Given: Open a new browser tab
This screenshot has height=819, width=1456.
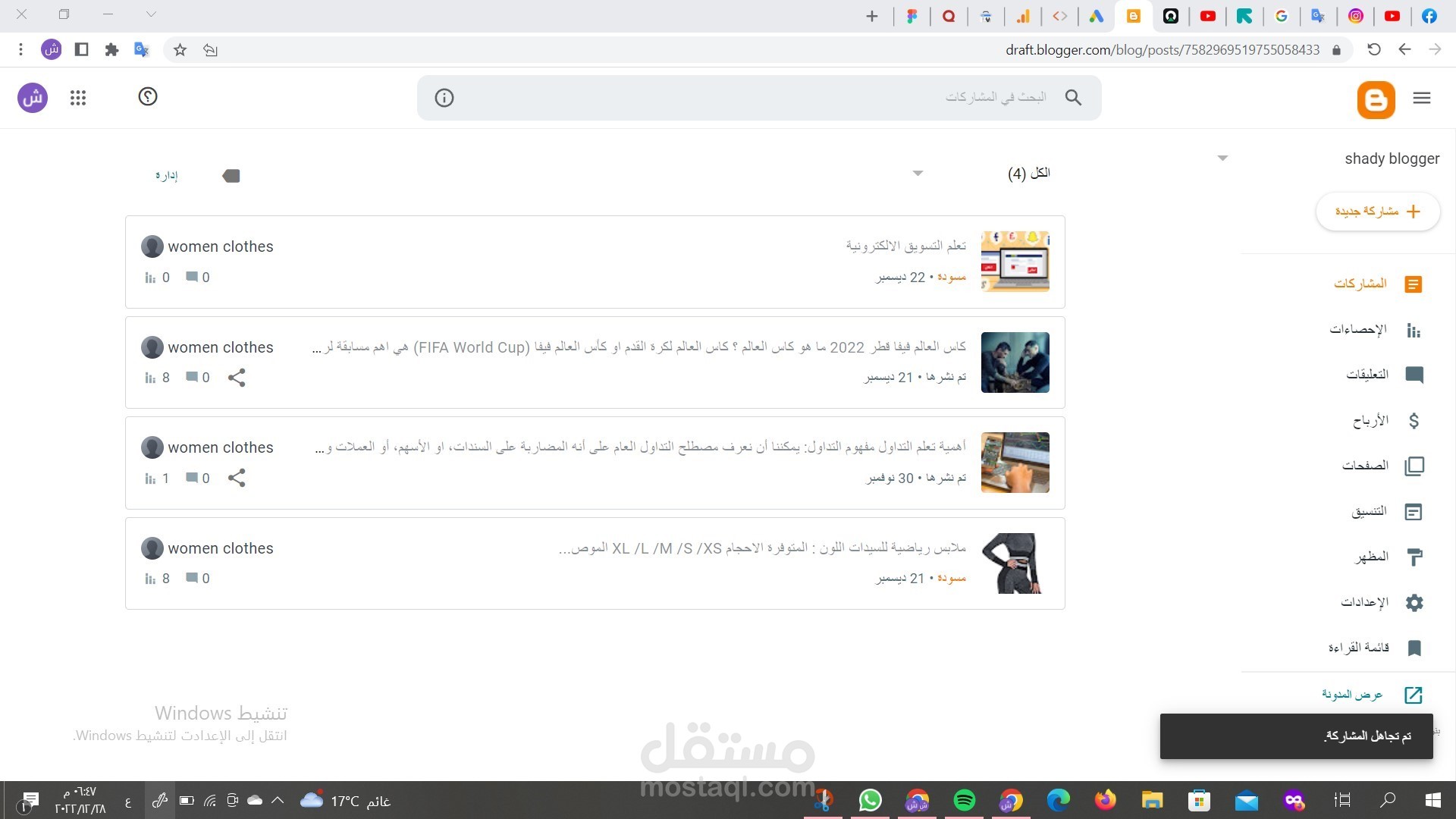Looking at the screenshot, I should [872, 16].
